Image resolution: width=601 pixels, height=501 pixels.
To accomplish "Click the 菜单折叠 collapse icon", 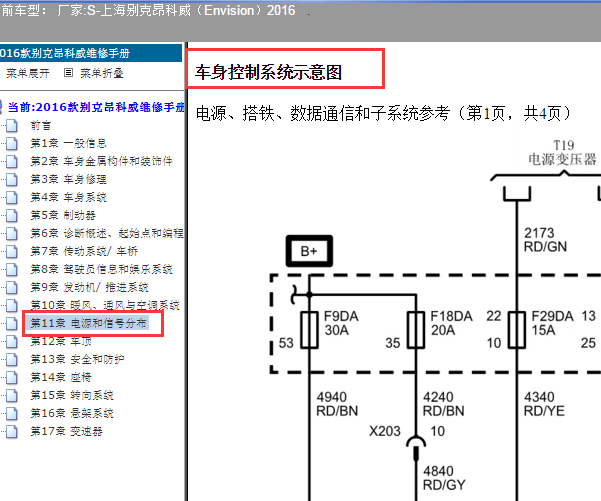I will coord(68,73).
